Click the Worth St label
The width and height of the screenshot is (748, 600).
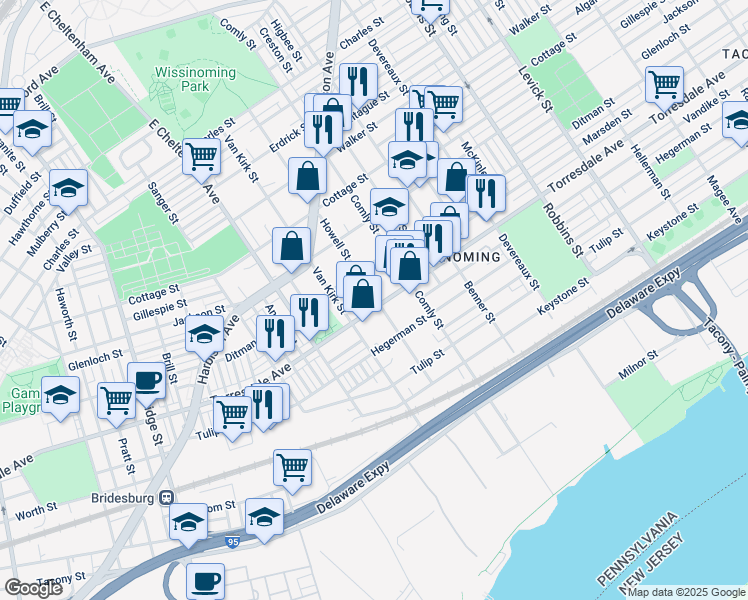[36, 511]
